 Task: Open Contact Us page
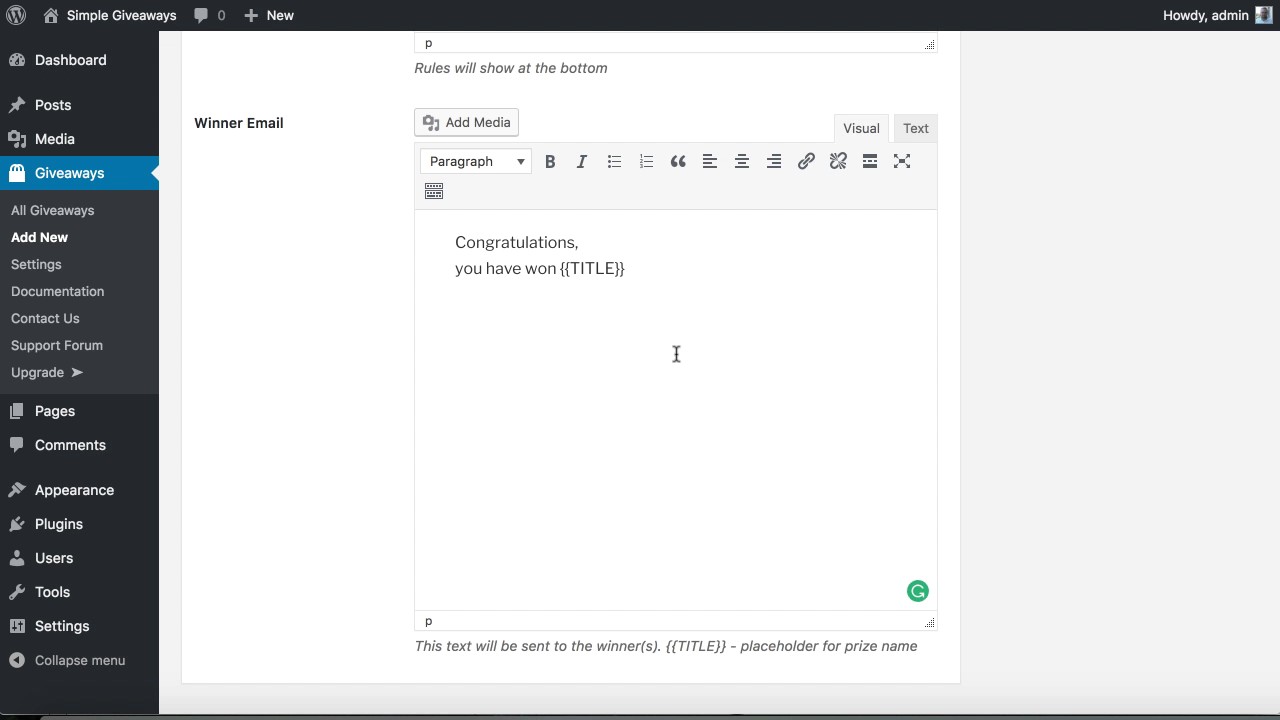(x=45, y=318)
